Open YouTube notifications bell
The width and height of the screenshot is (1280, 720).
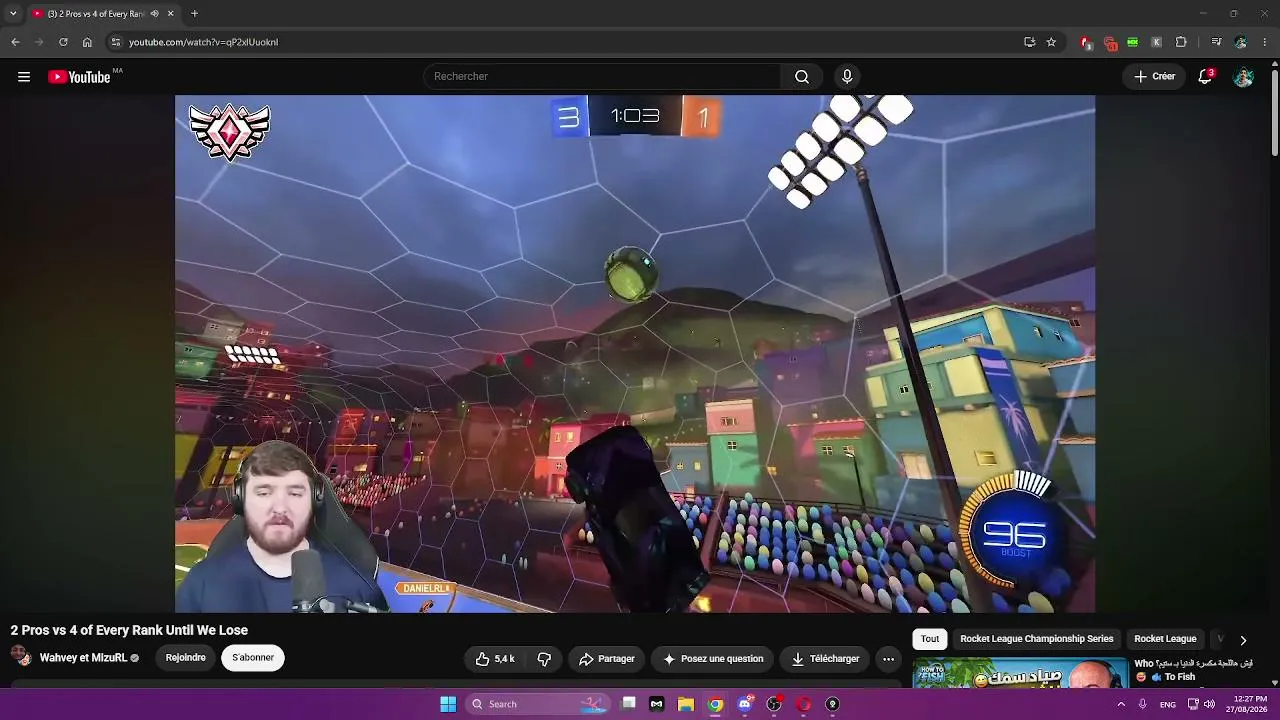(x=1205, y=77)
